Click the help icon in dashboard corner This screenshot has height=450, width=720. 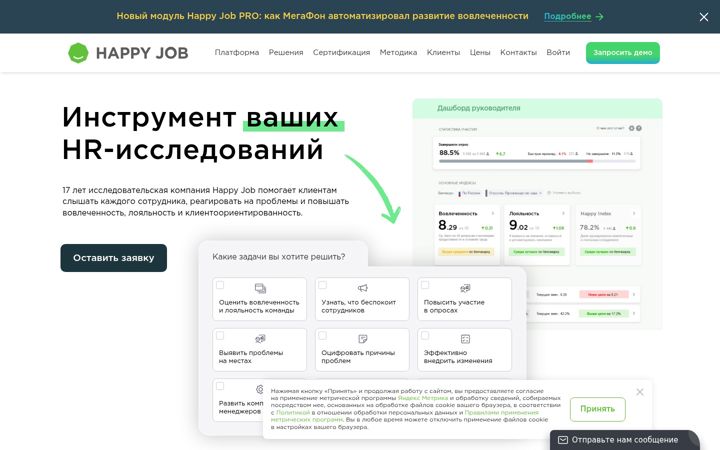tap(639, 129)
